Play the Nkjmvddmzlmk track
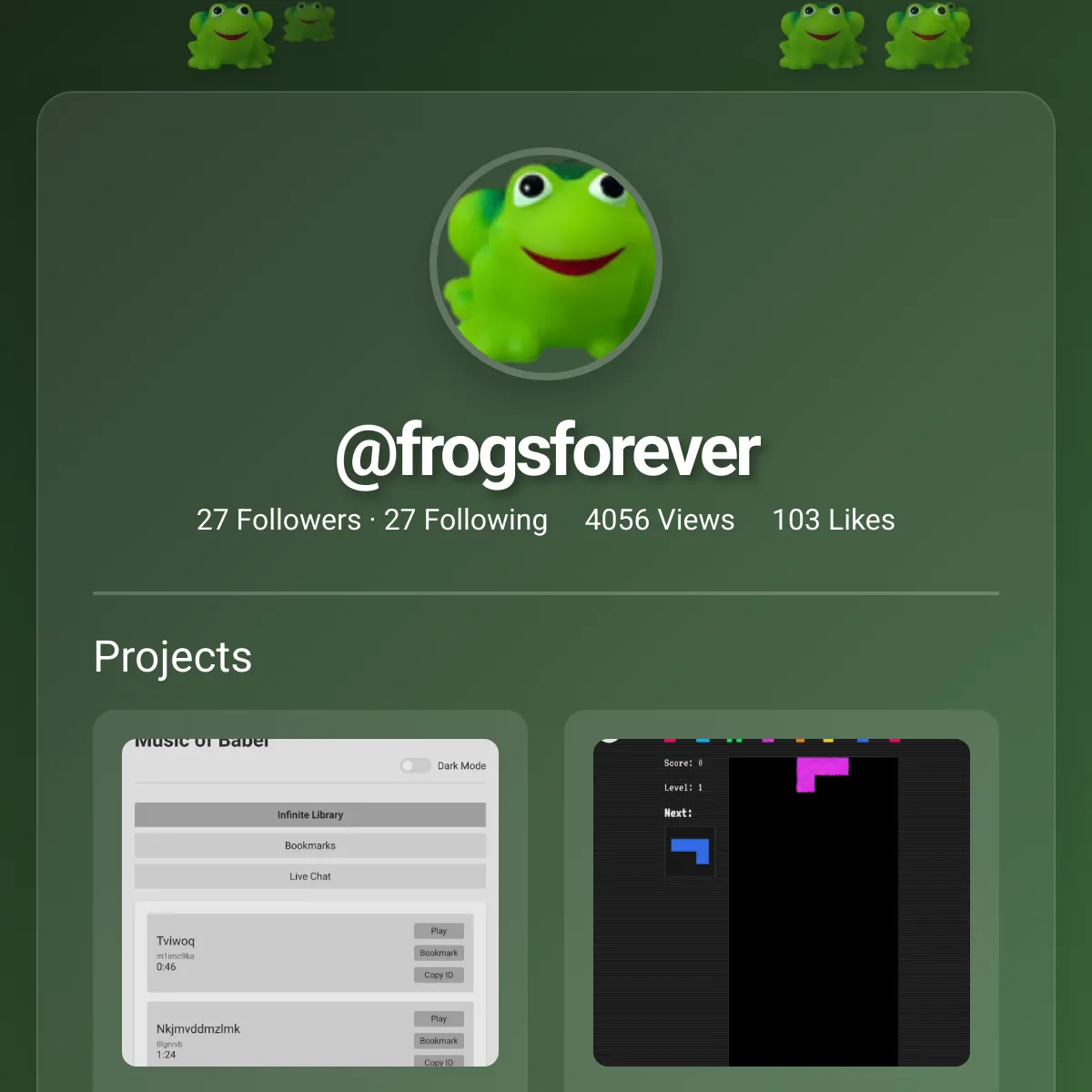The image size is (1092, 1092). (x=439, y=1018)
